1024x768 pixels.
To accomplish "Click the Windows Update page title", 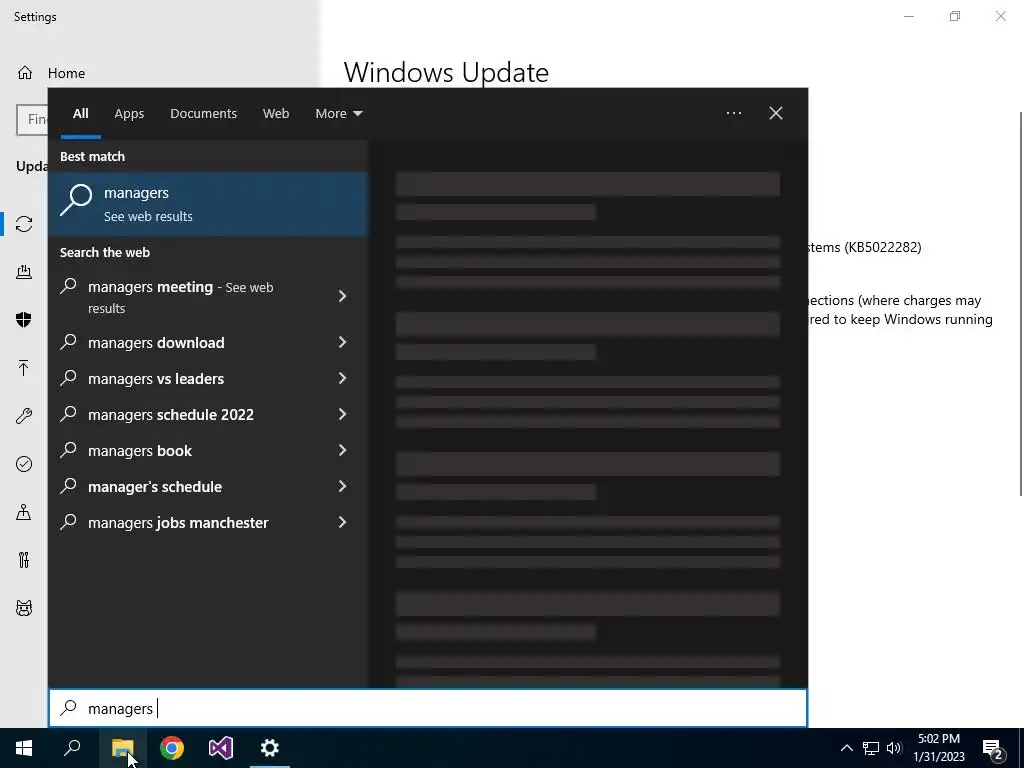I will 446,72.
